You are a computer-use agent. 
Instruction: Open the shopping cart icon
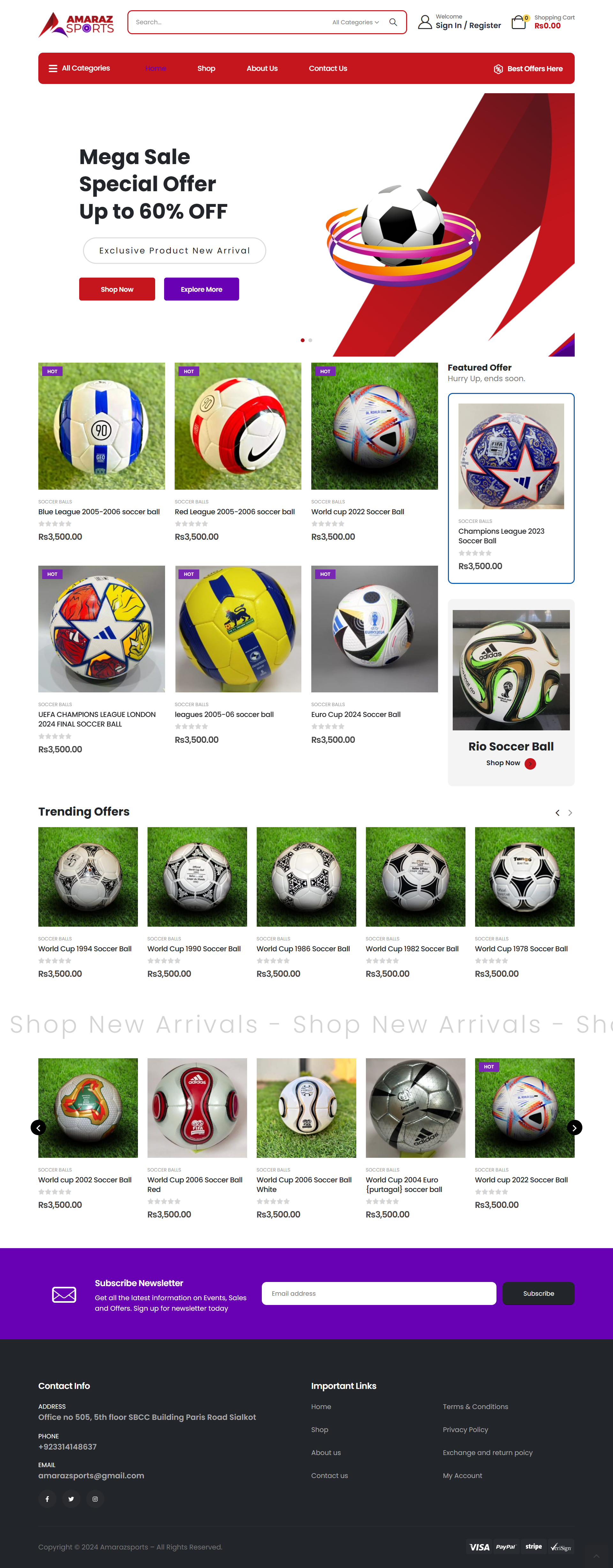518,23
